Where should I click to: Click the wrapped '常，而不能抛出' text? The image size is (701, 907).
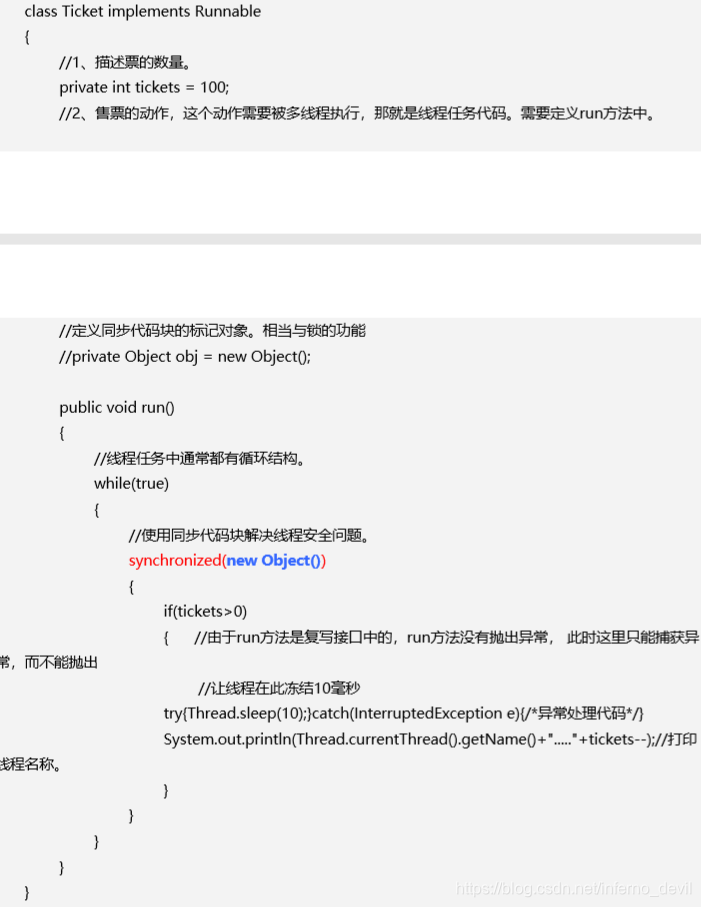49,662
